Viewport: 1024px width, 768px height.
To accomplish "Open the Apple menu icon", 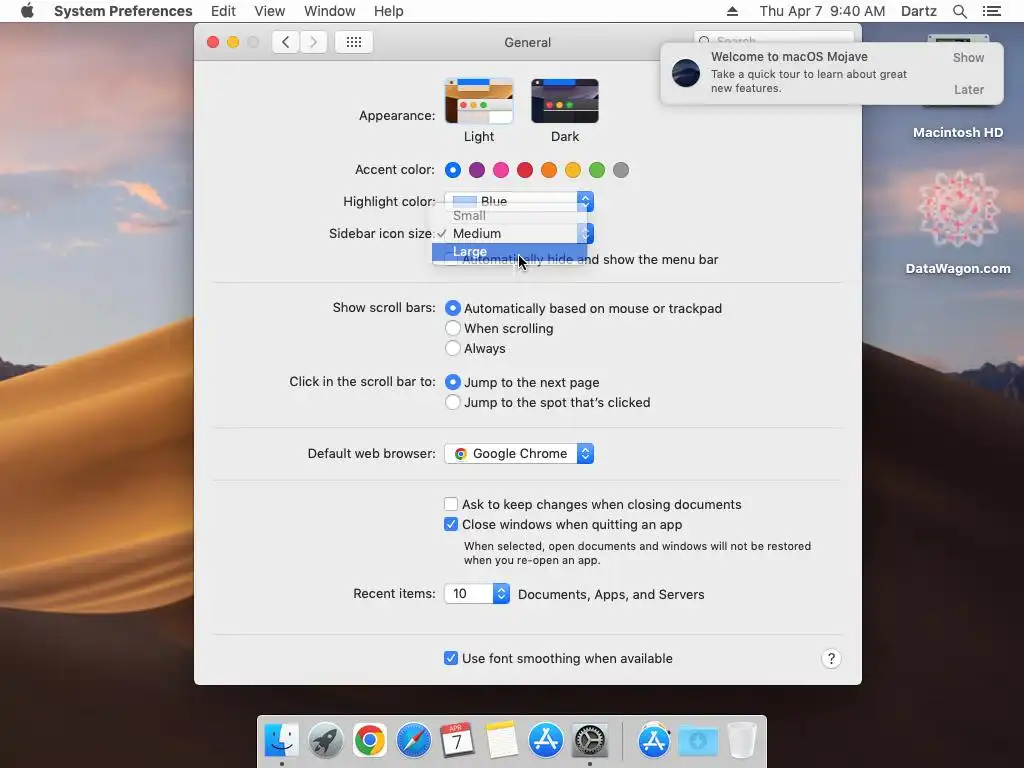I will pos(27,11).
